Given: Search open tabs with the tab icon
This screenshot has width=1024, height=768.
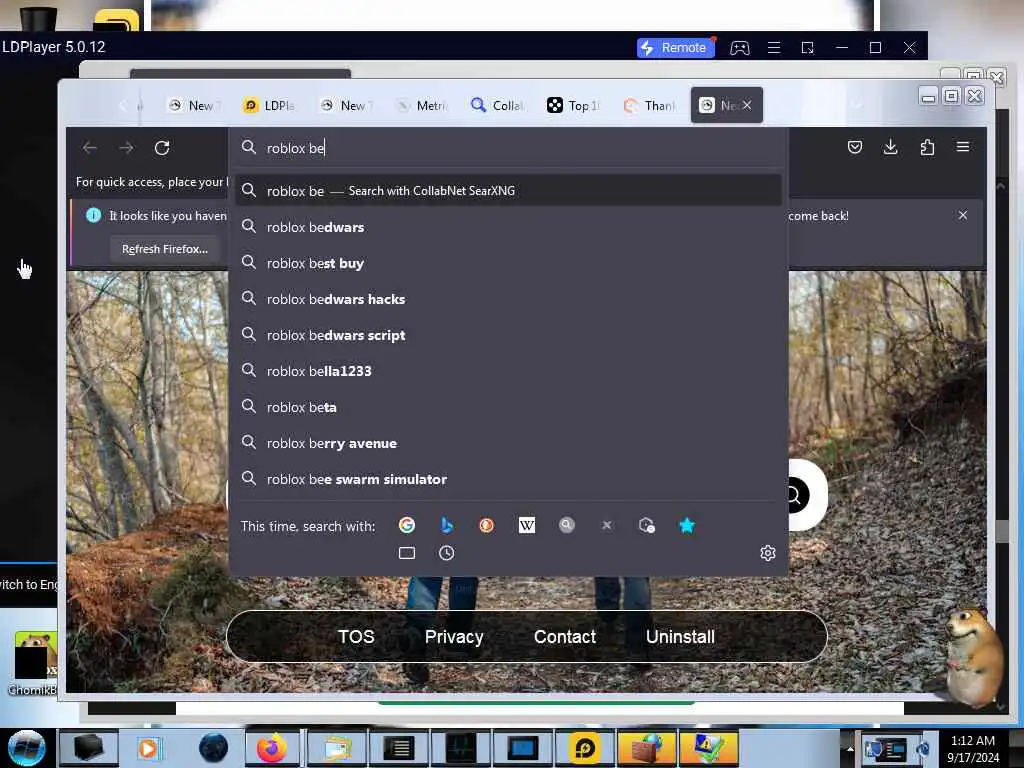Looking at the screenshot, I should click(407, 553).
